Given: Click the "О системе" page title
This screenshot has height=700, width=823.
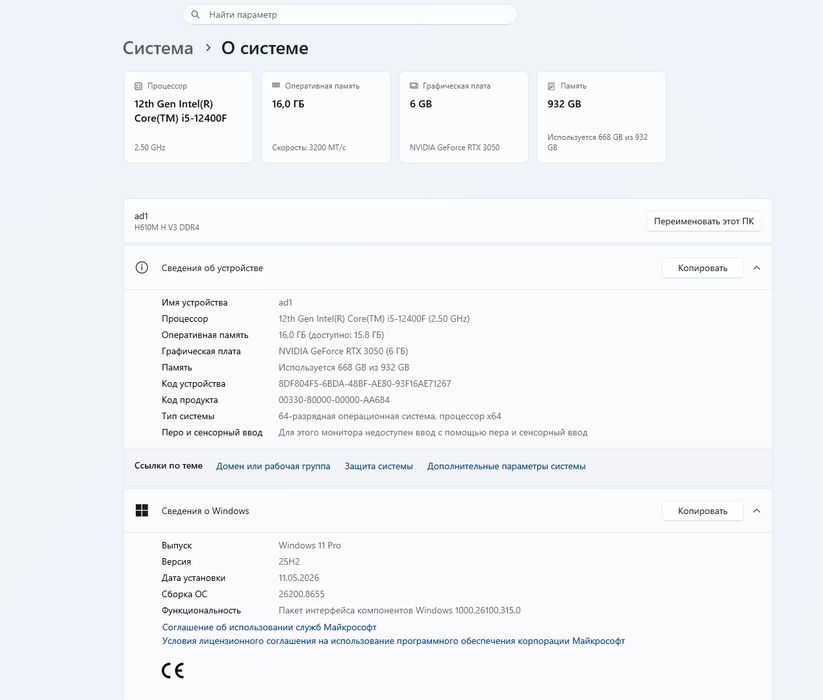Looking at the screenshot, I should point(265,48).
